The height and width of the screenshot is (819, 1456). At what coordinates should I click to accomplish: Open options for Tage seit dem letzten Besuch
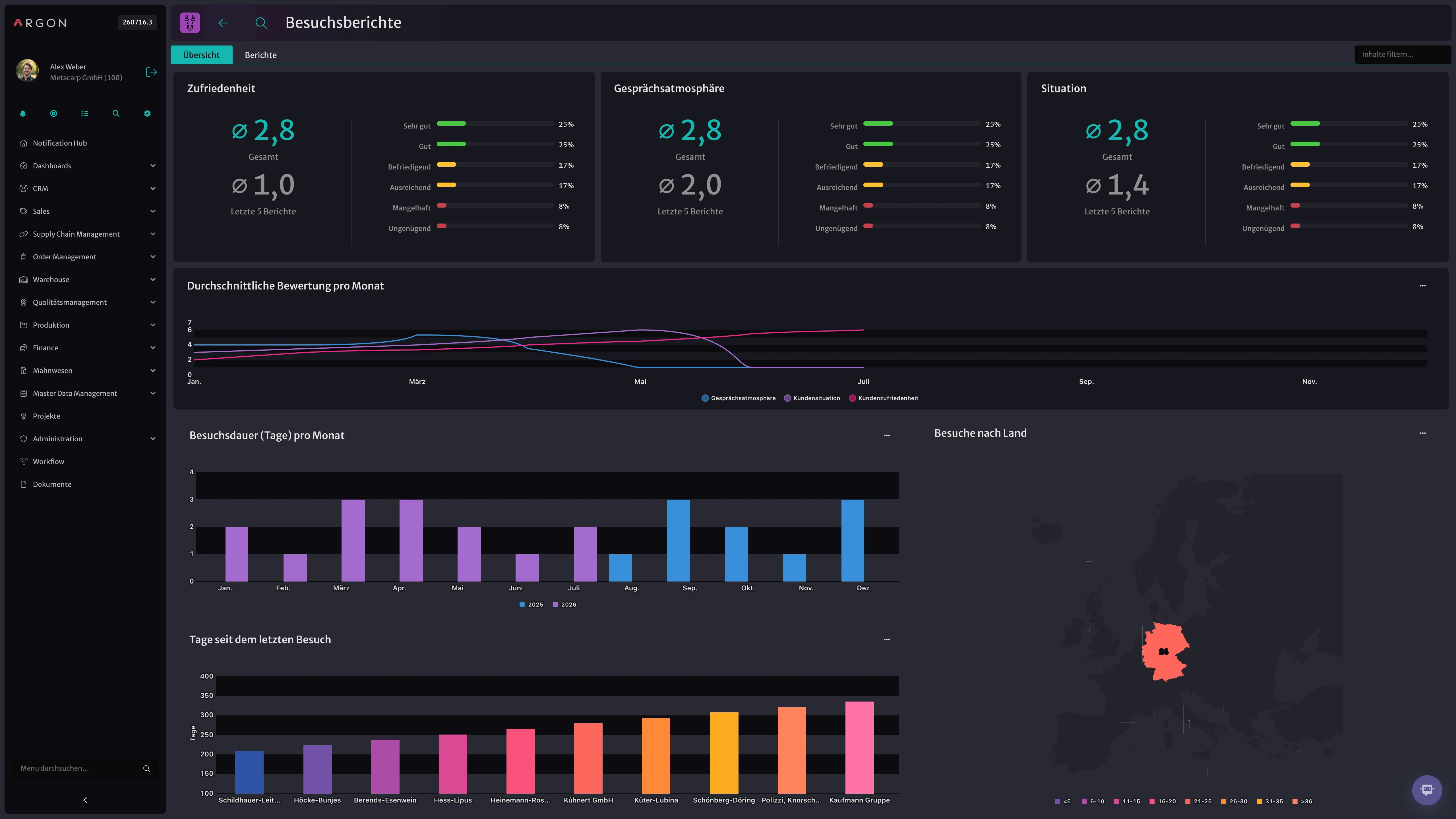coord(887,640)
